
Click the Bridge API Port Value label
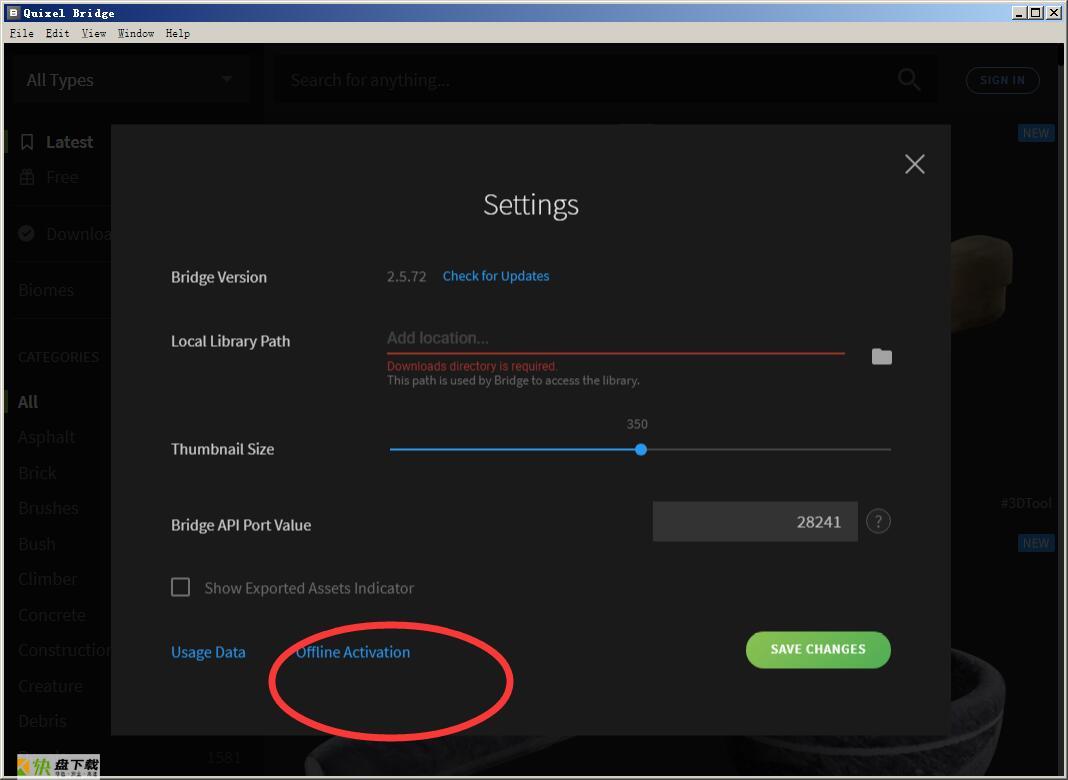click(241, 525)
